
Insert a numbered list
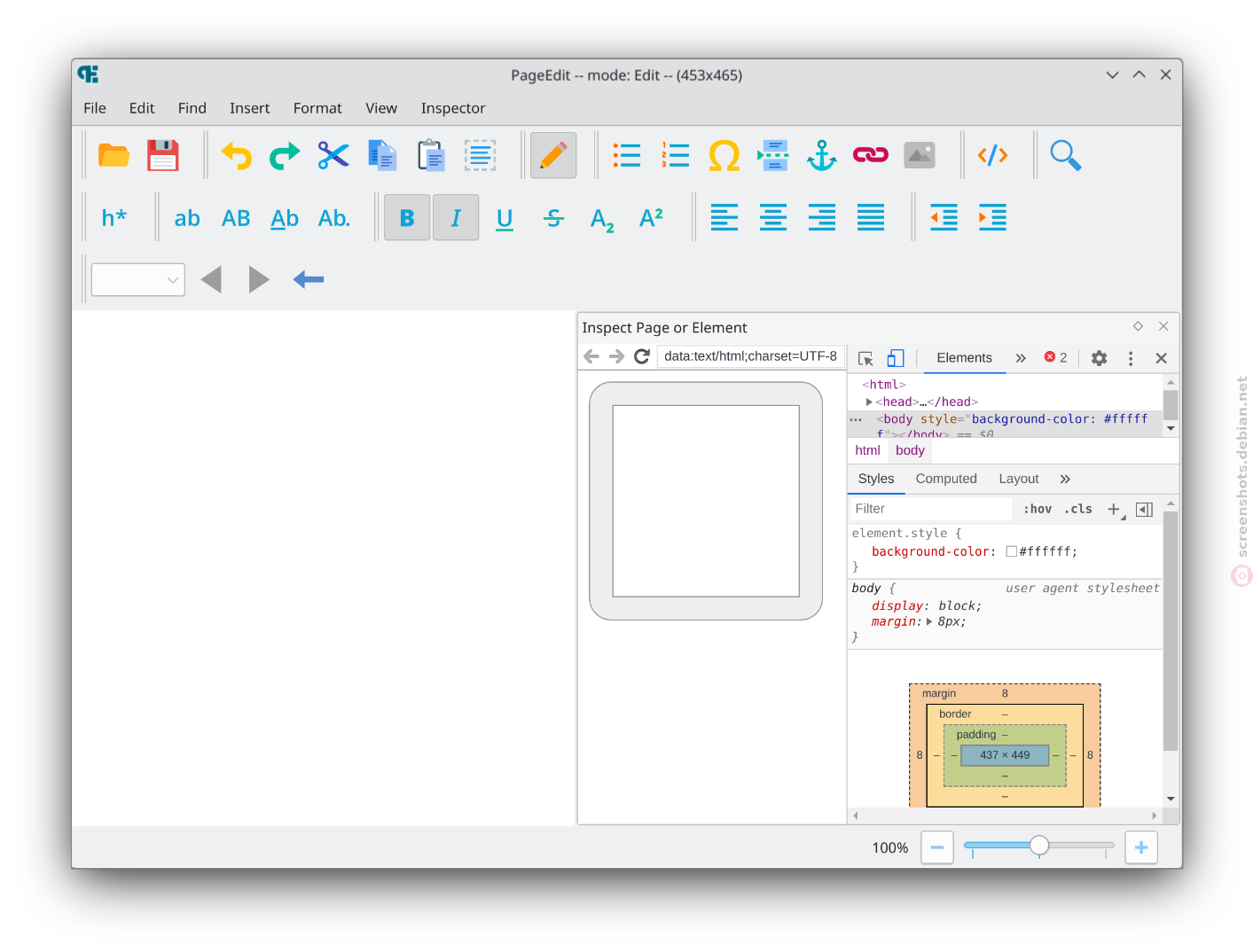pos(676,156)
